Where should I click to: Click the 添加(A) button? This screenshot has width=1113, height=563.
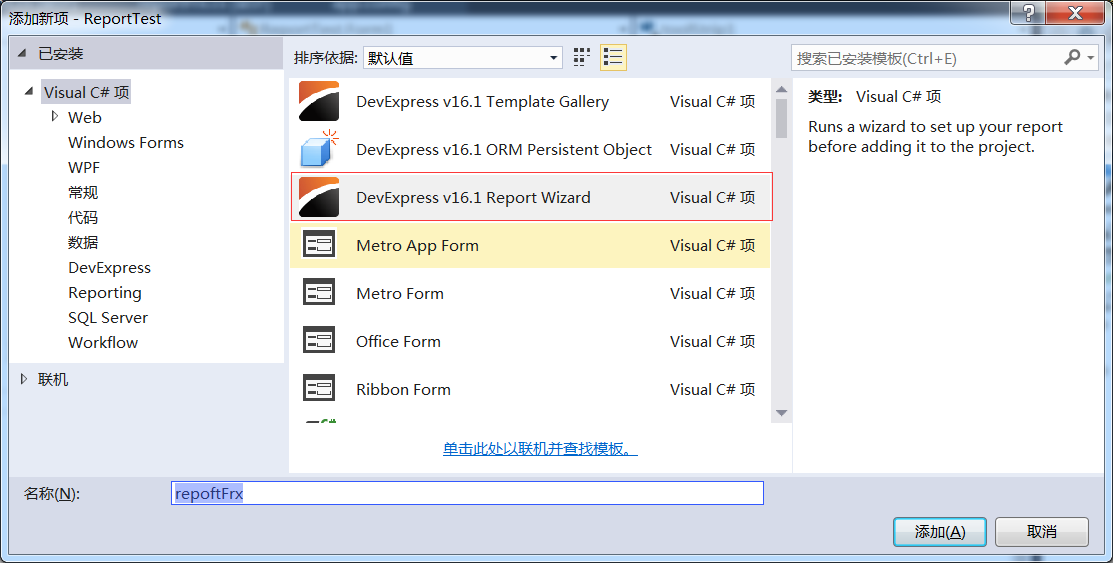pos(940,532)
